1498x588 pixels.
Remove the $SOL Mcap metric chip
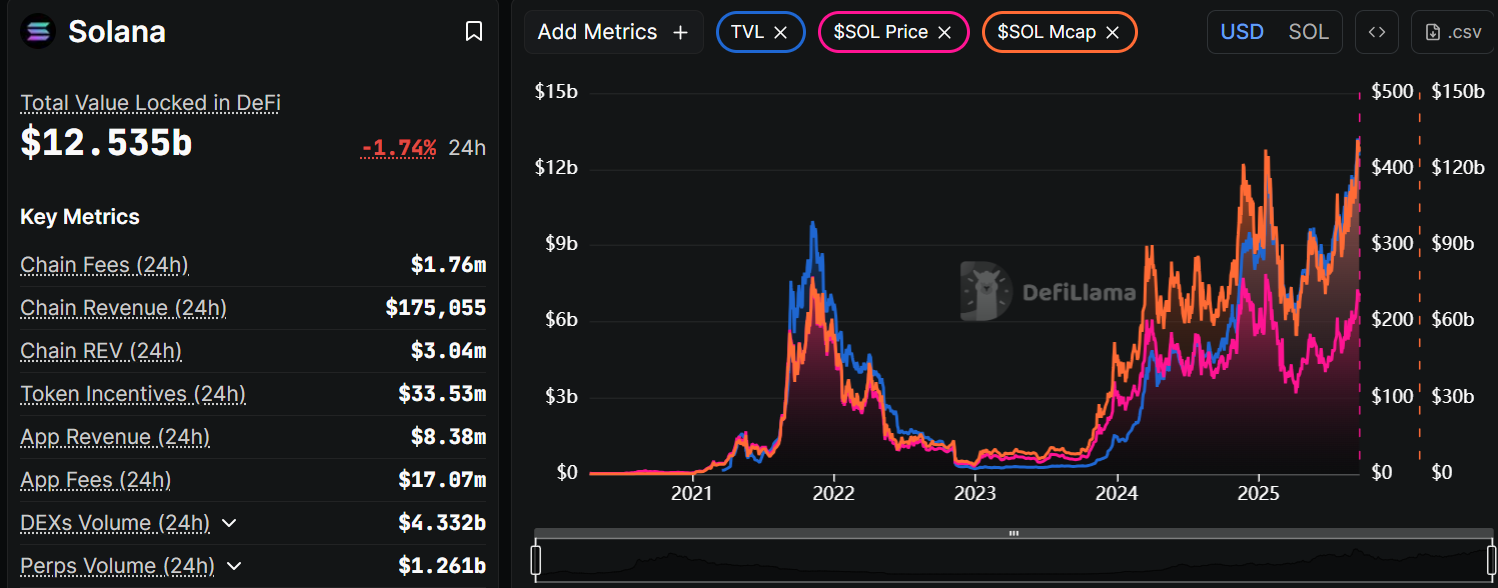[1112, 32]
